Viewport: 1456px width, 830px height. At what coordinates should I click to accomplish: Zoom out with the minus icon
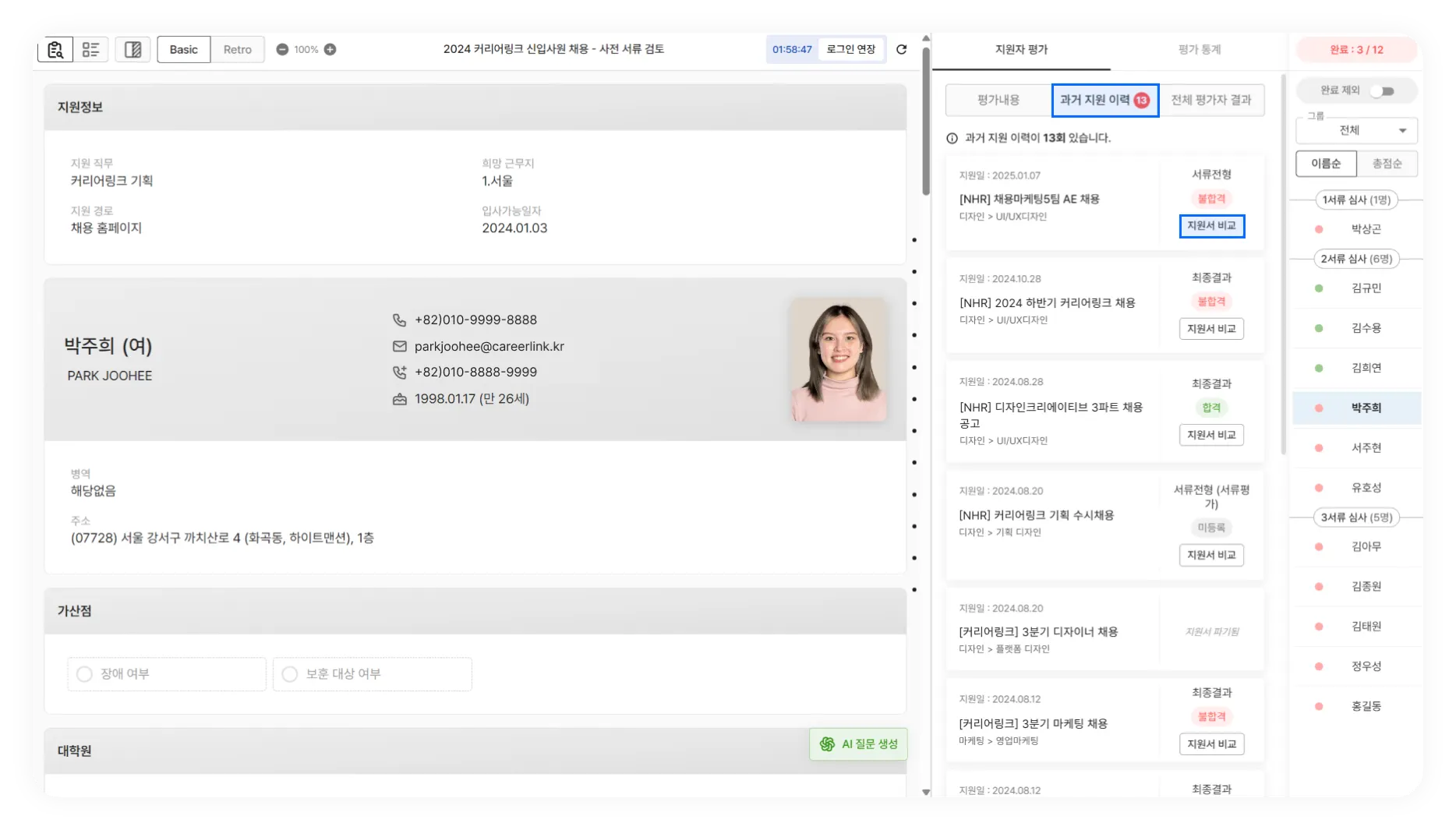coord(282,49)
